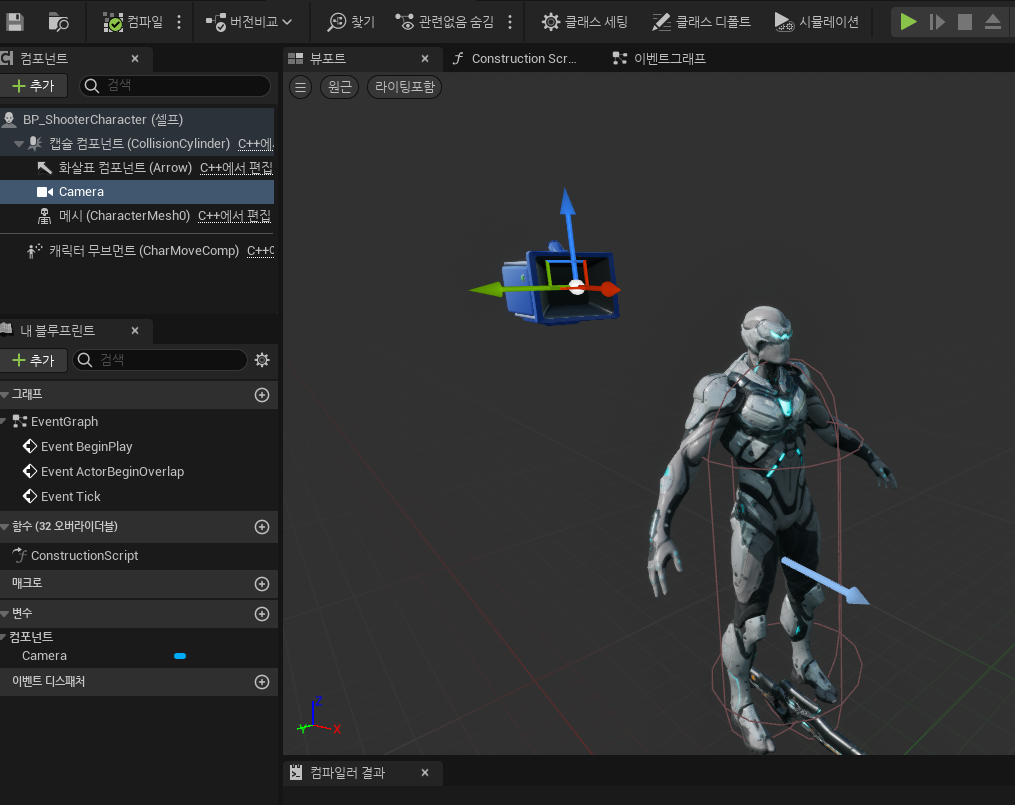This screenshot has width=1015, height=805.
Task: Open the 원근 perspective view dropdown
Action: pos(339,87)
